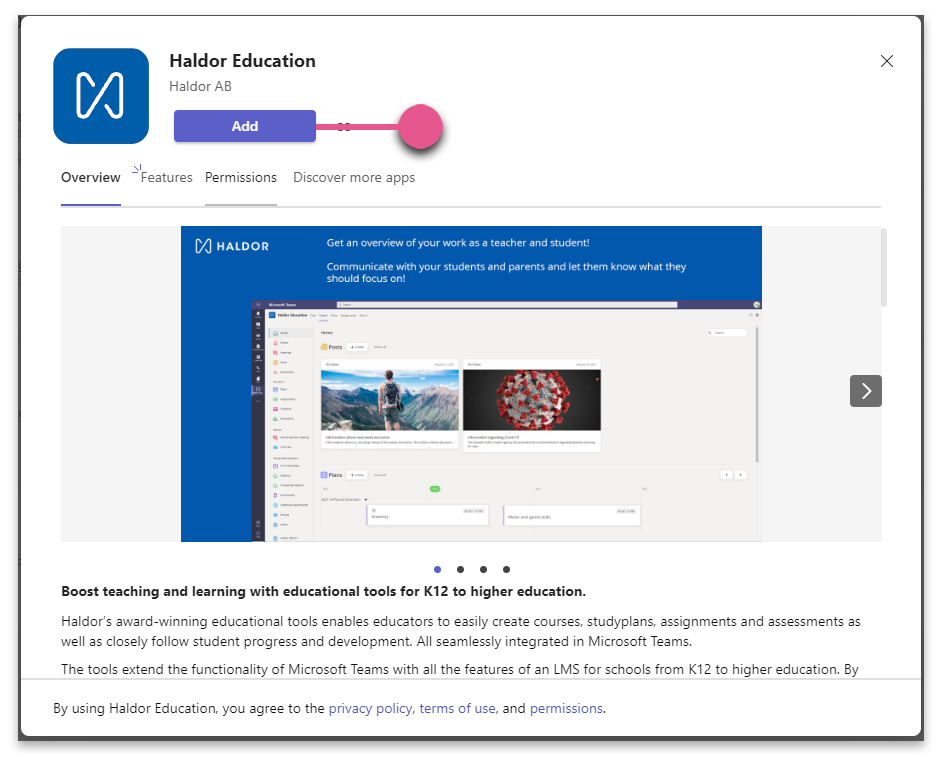Click the "Haldor's award-winning educational tools" paragraph
This screenshot has width=949, height=757.
tap(461, 631)
